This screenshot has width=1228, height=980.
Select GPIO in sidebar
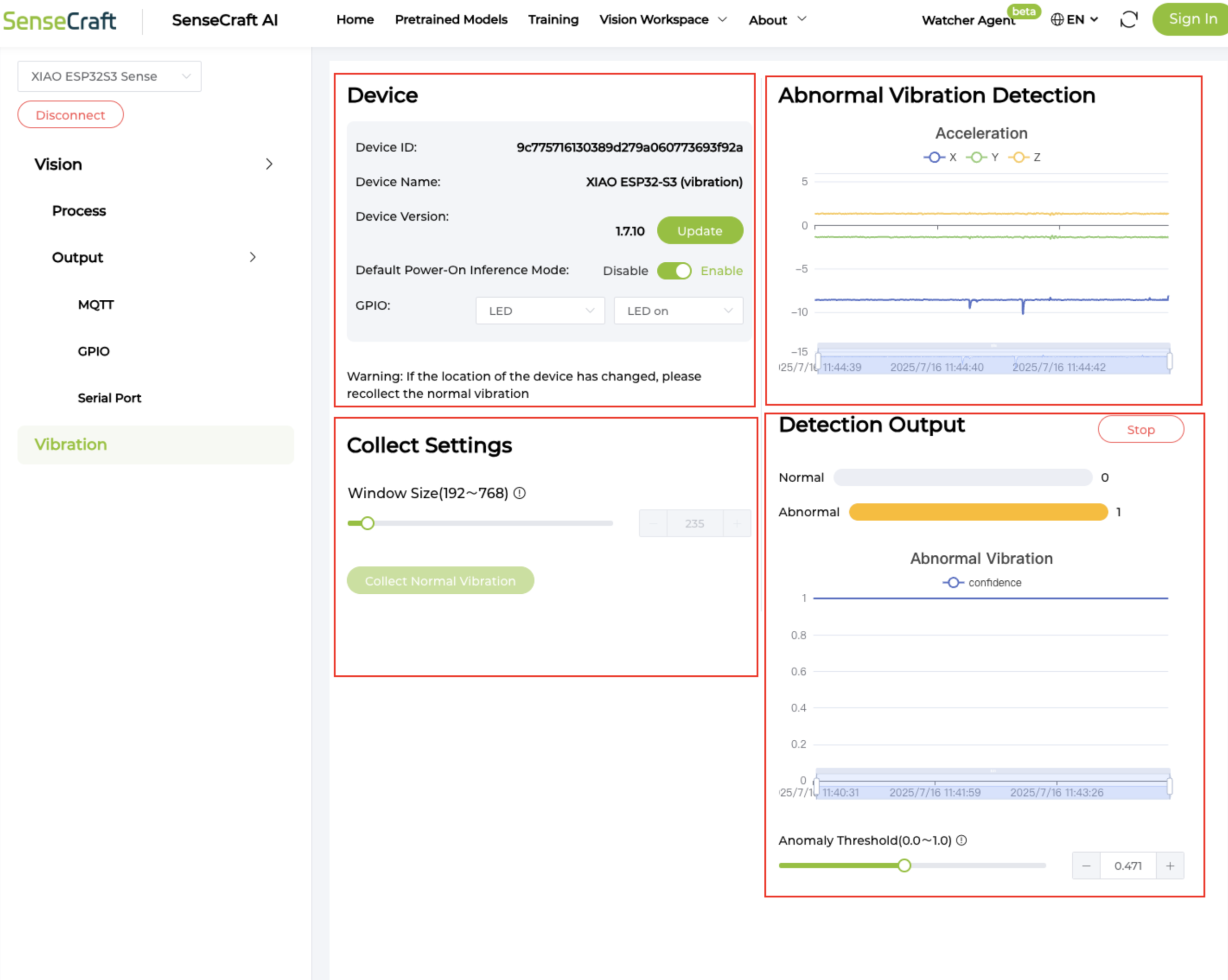pos(93,351)
